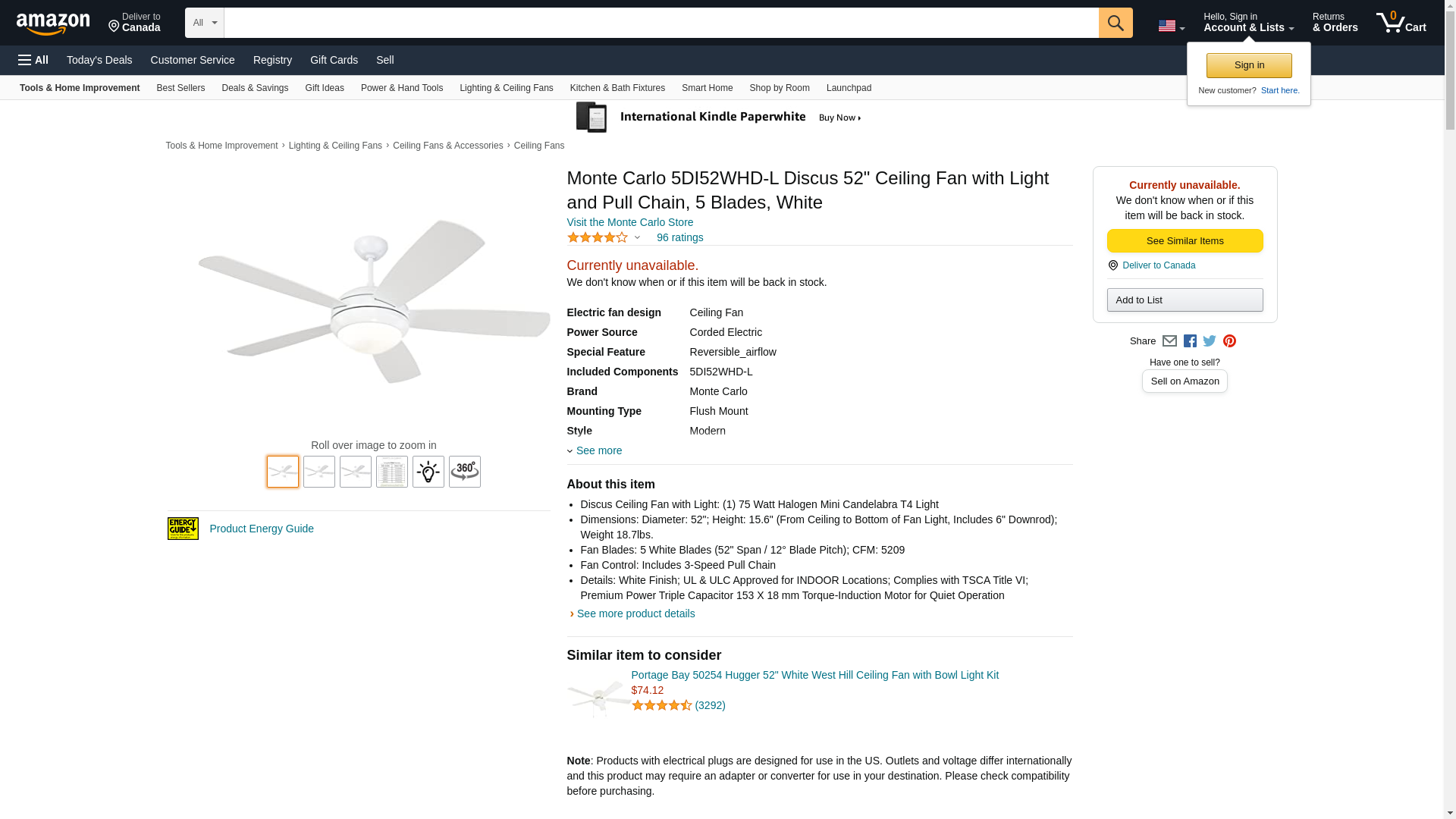Select Best Sellers in department menu
The width and height of the screenshot is (1456, 819).
[180, 88]
